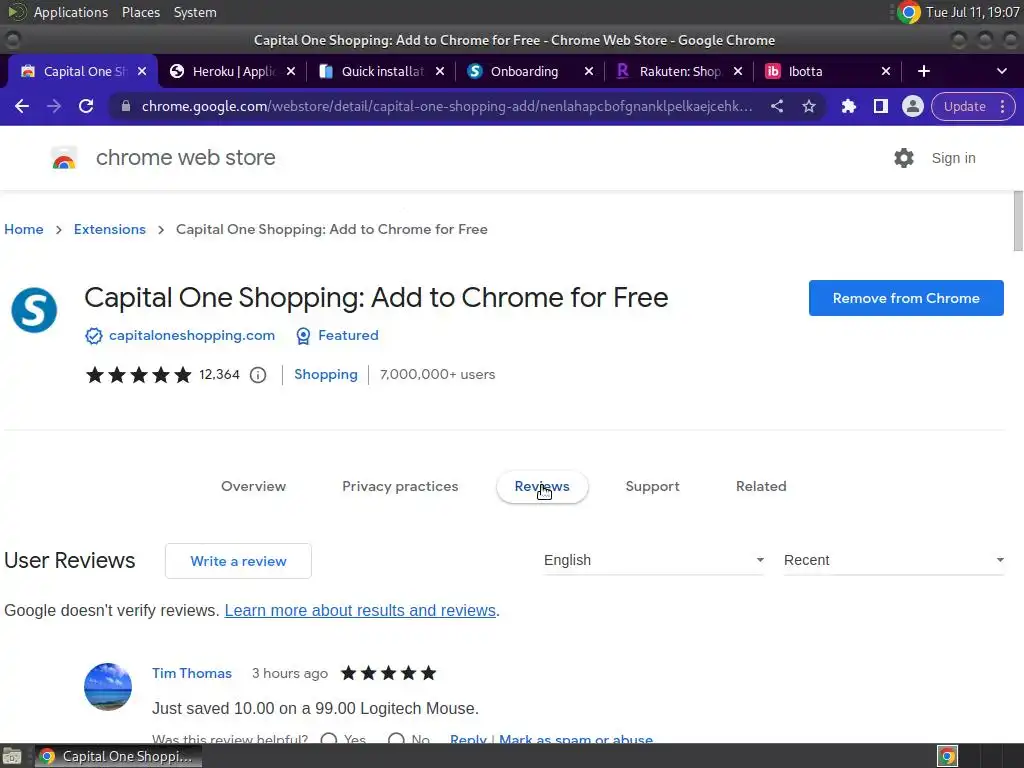Open the Overview tab
Viewport: 1024px width, 768px height.
coord(253,487)
